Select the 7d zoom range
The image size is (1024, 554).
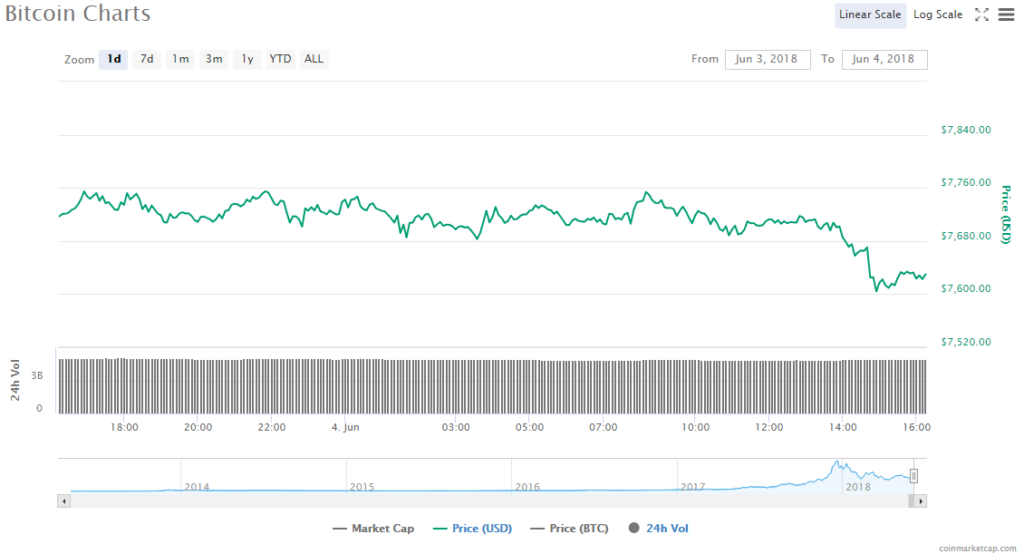pos(147,59)
